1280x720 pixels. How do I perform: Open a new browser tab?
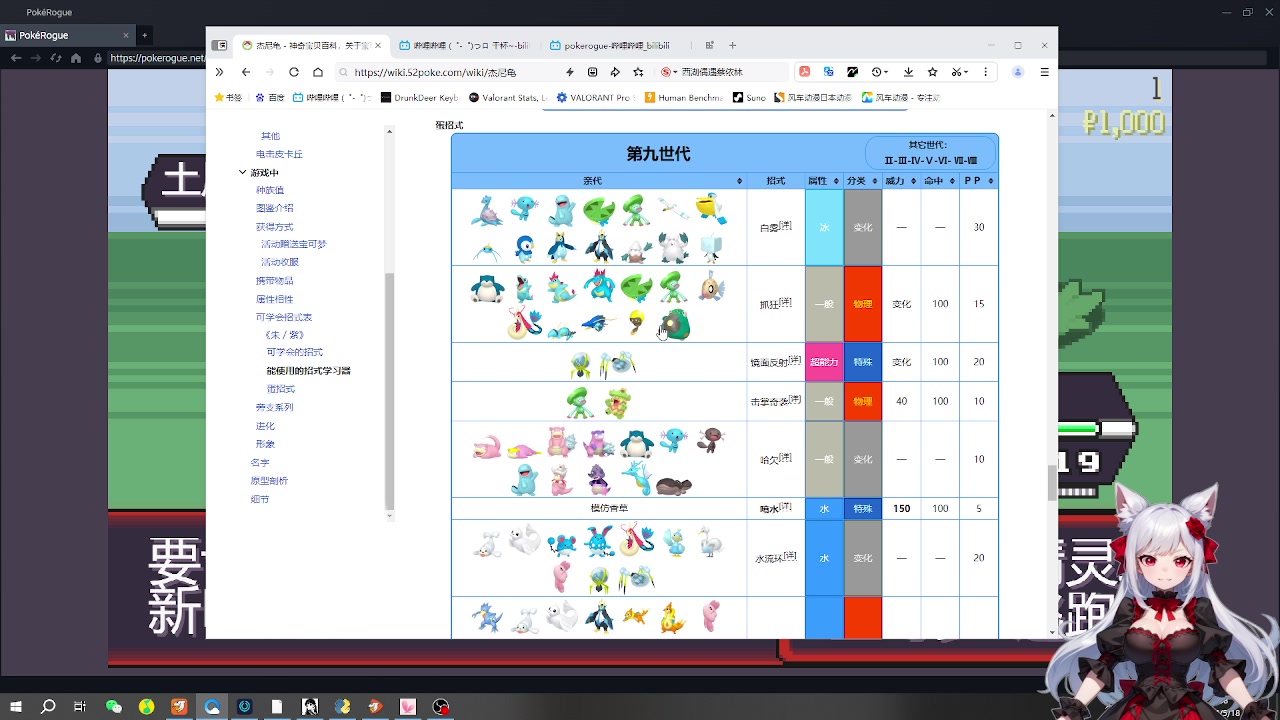[732, 45]
